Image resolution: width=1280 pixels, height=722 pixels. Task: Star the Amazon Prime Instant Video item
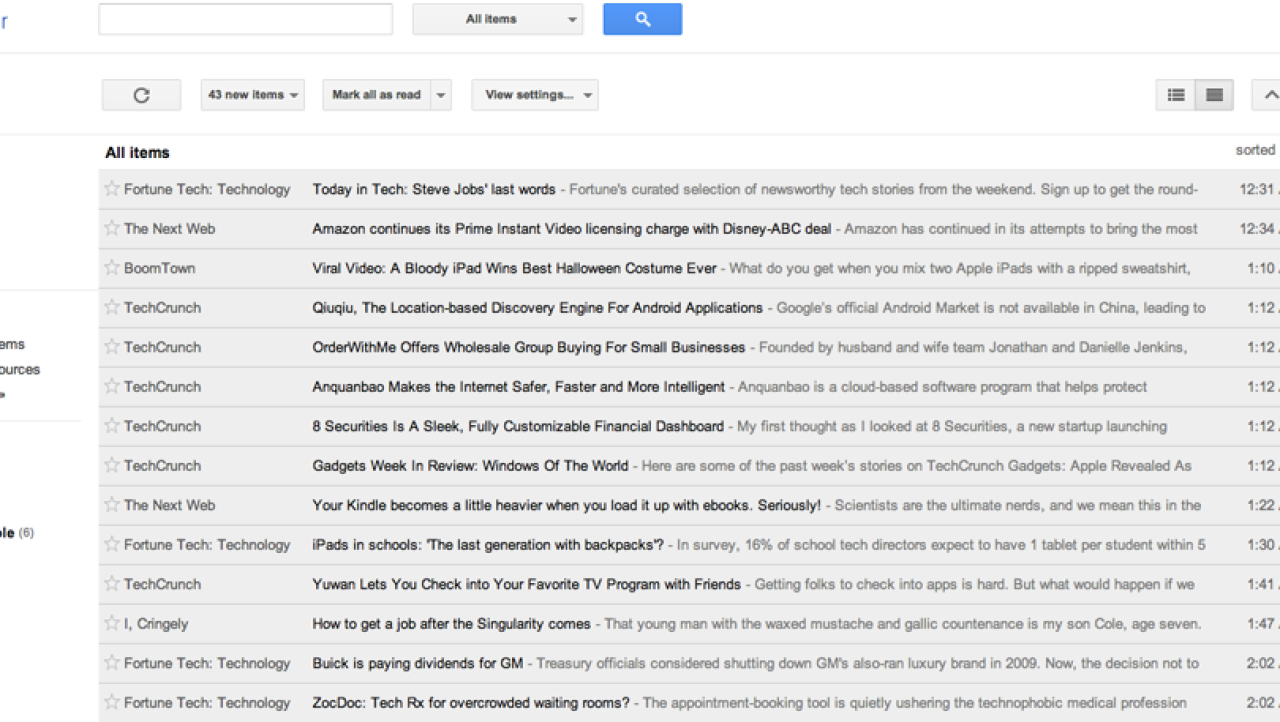click(x=112, y=228)
